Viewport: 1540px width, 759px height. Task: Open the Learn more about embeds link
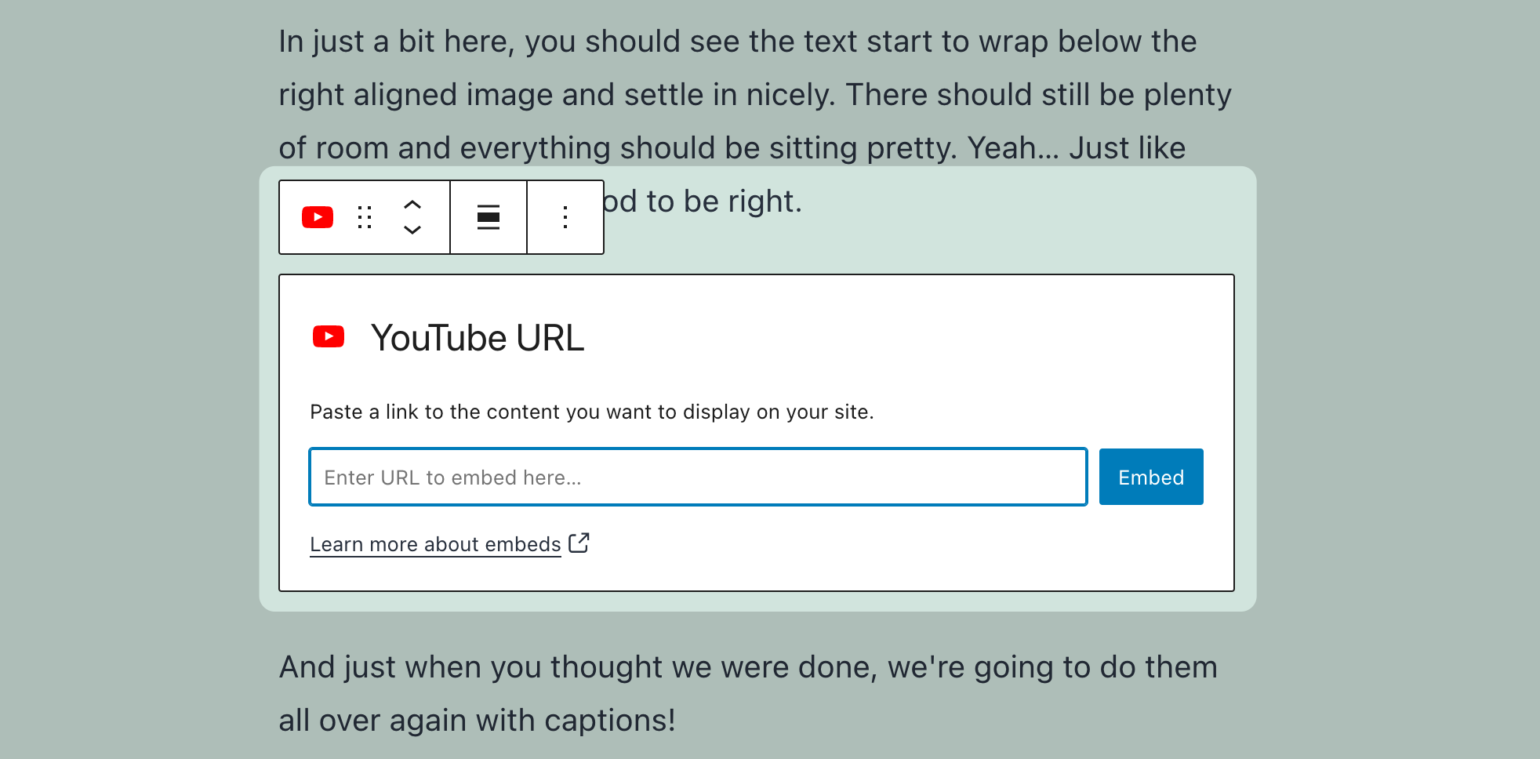pos(435,544)
